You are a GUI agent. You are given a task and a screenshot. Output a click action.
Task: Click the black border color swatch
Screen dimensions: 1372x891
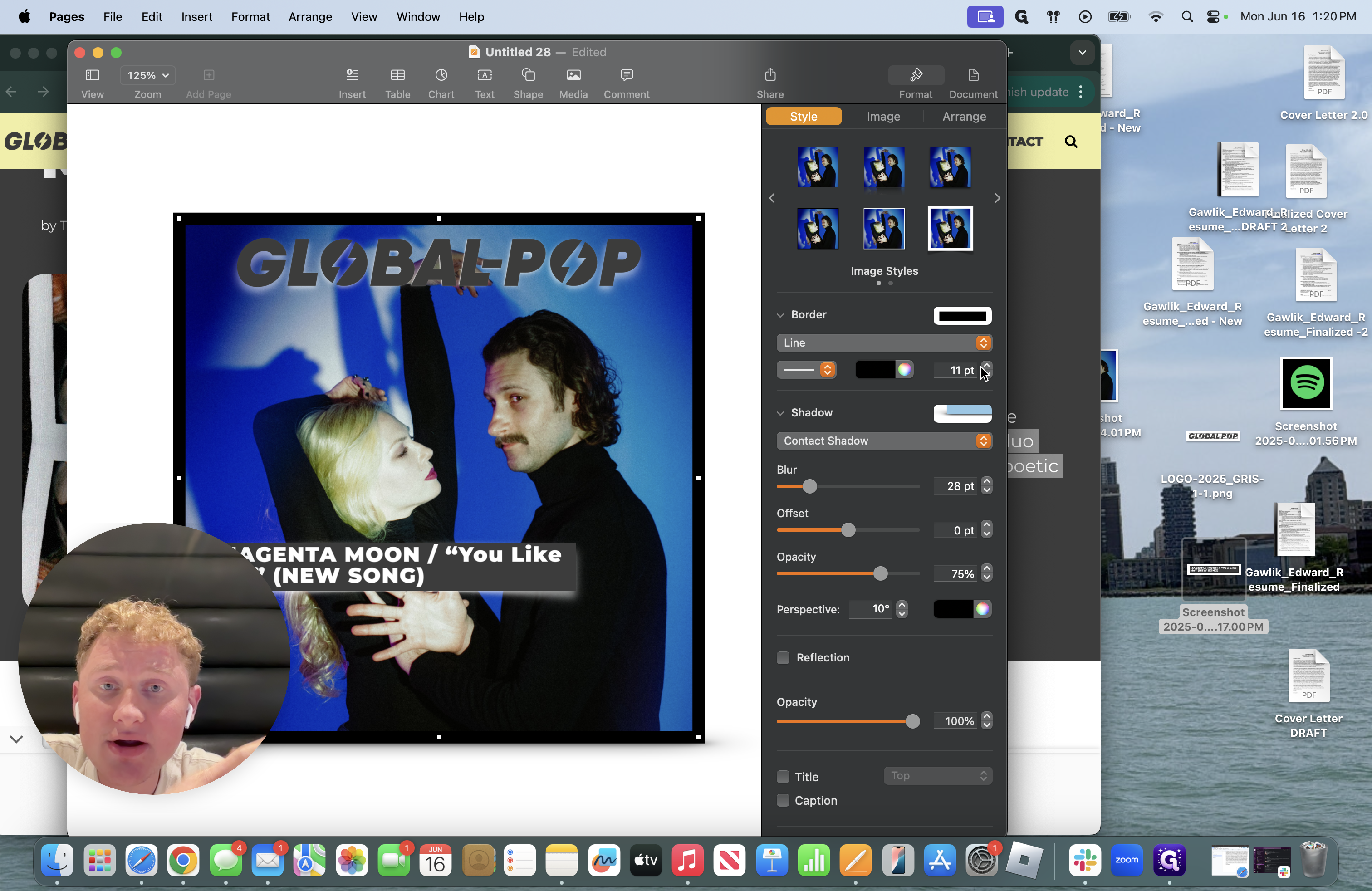[875, 370]
